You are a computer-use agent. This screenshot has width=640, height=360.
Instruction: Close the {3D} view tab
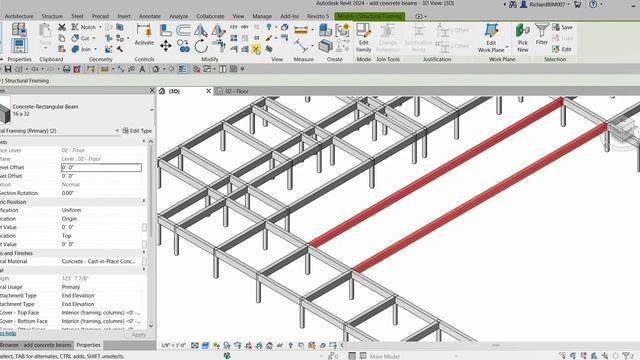coord(209,91)
